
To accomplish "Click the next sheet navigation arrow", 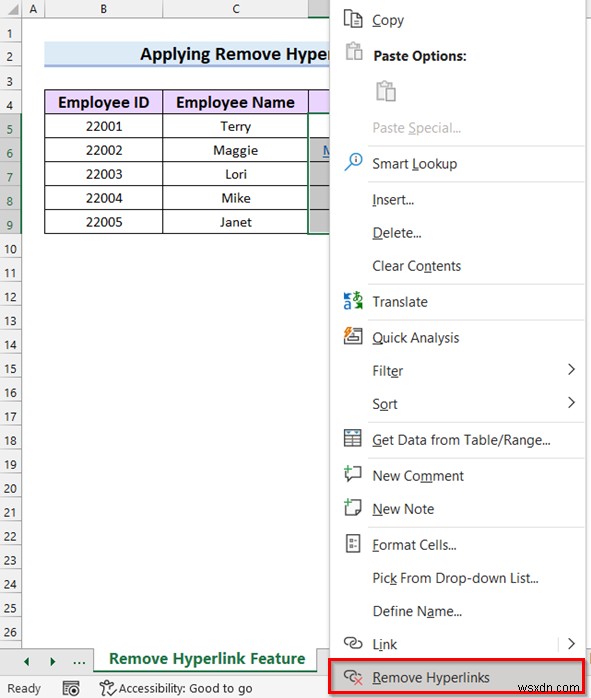I will pyautogui.click(x=53, y=661).
